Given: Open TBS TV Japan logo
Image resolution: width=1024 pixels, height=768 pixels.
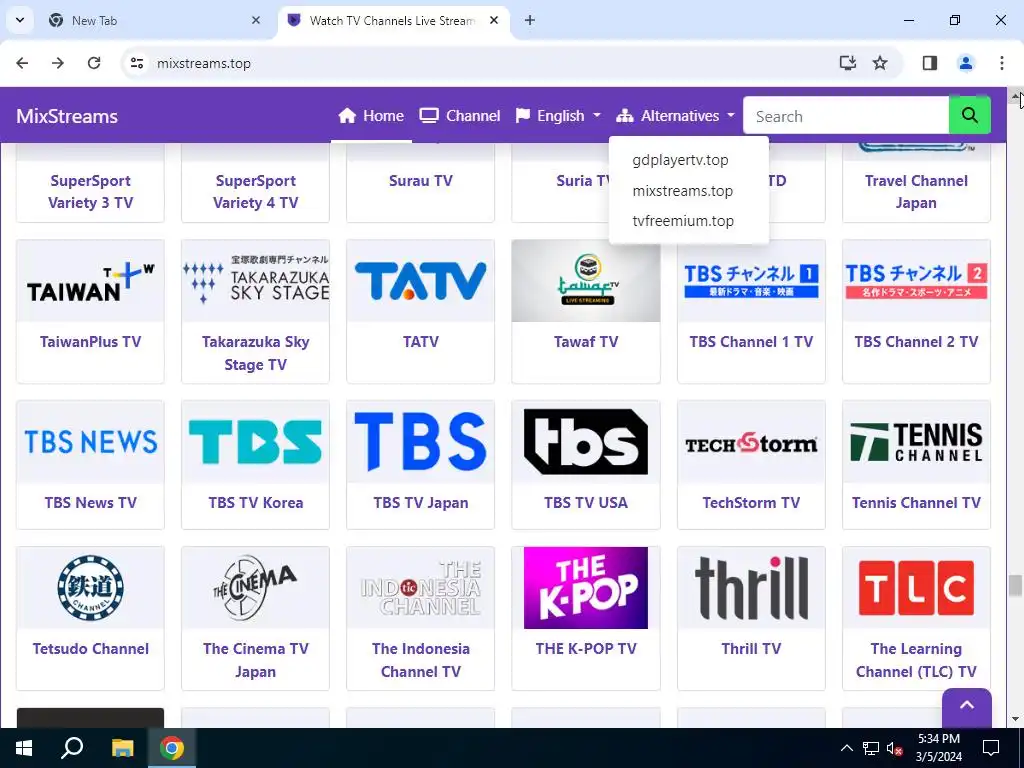Looking at the screenshot, I should coord(421,442).
